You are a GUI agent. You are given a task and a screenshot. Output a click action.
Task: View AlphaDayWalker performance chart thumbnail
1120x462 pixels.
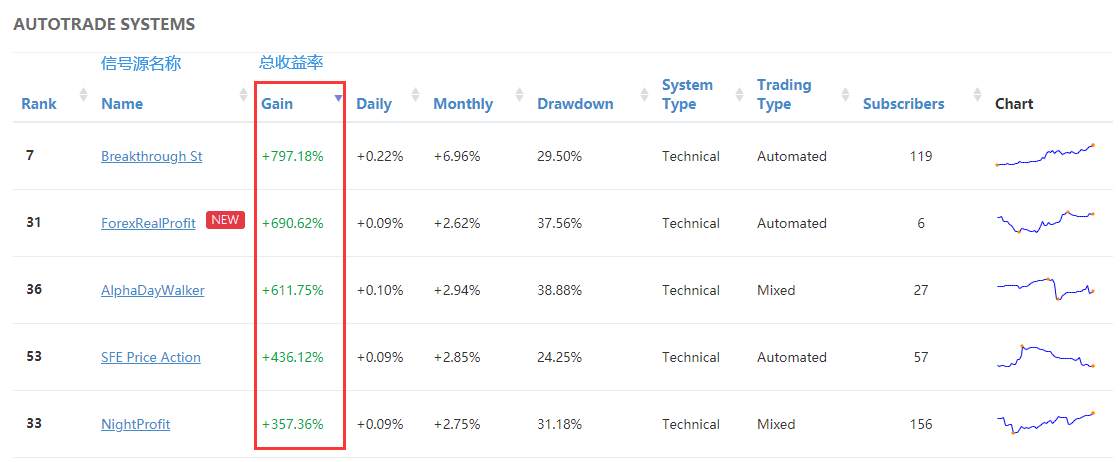pos(1045,288)
